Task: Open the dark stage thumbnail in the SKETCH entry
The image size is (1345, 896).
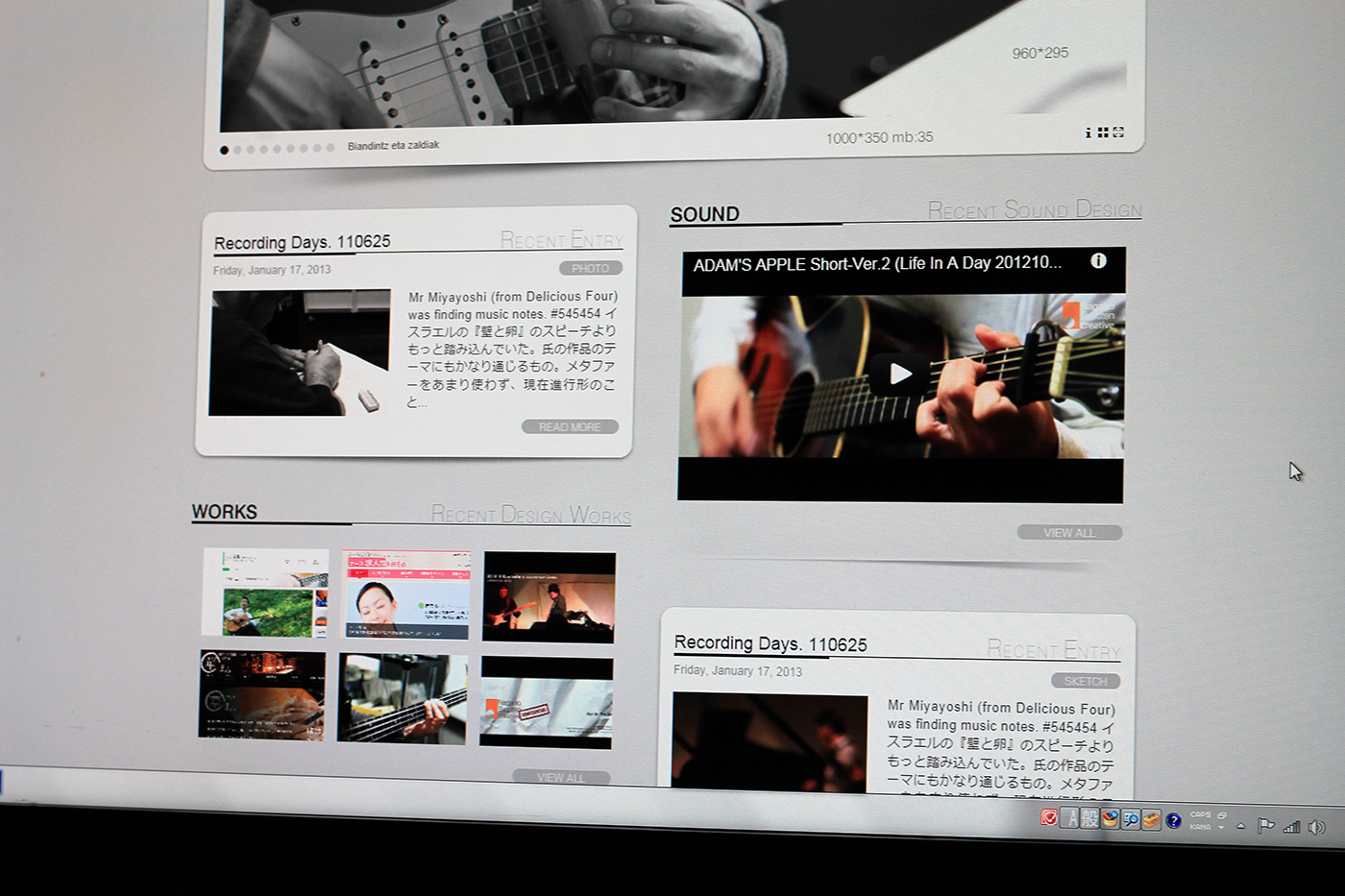Action: (770, 742)
